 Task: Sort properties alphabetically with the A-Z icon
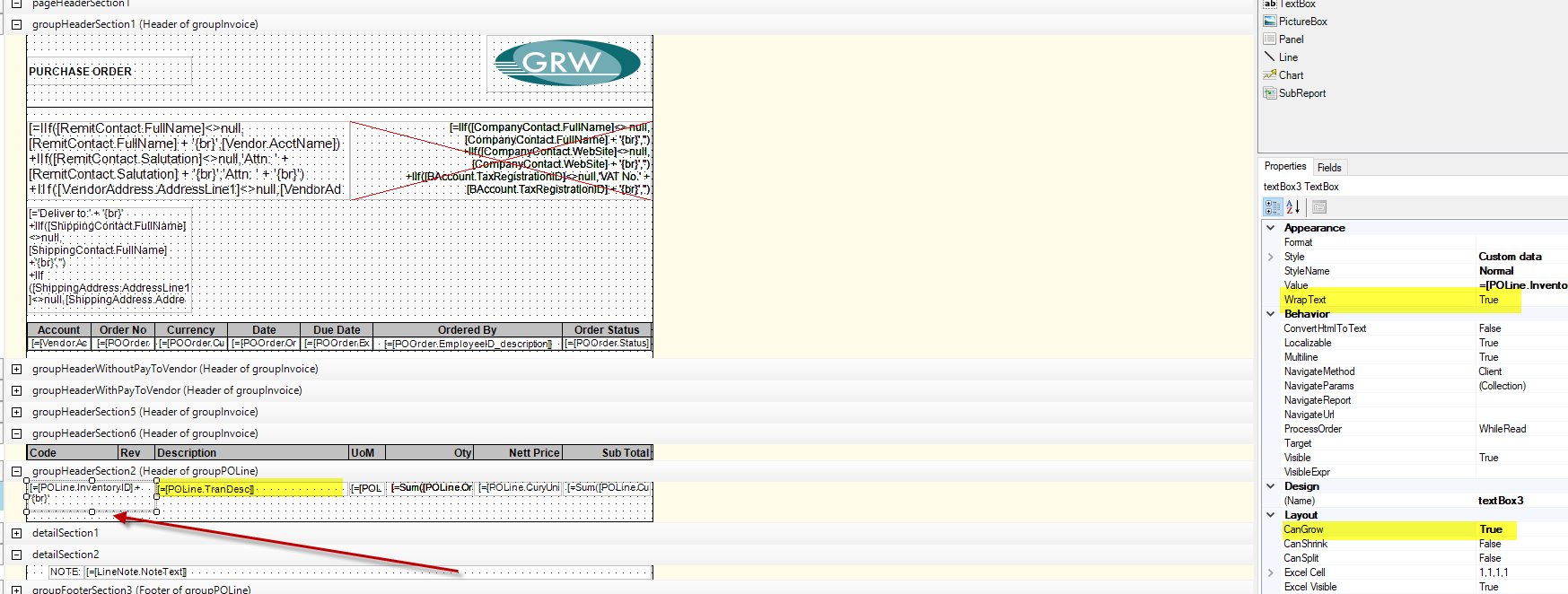click(x=1293, y=207)
